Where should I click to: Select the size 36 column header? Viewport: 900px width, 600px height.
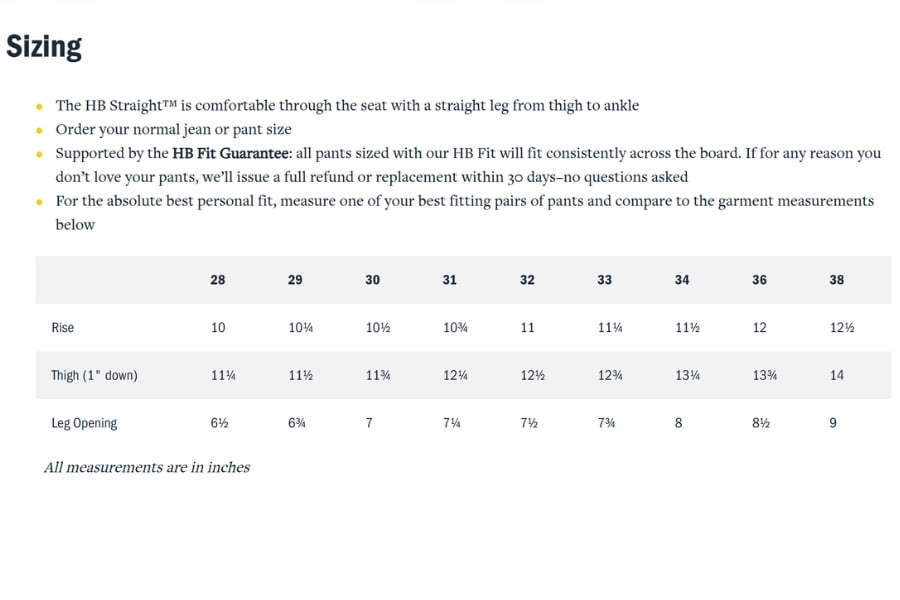click(759, 280)
